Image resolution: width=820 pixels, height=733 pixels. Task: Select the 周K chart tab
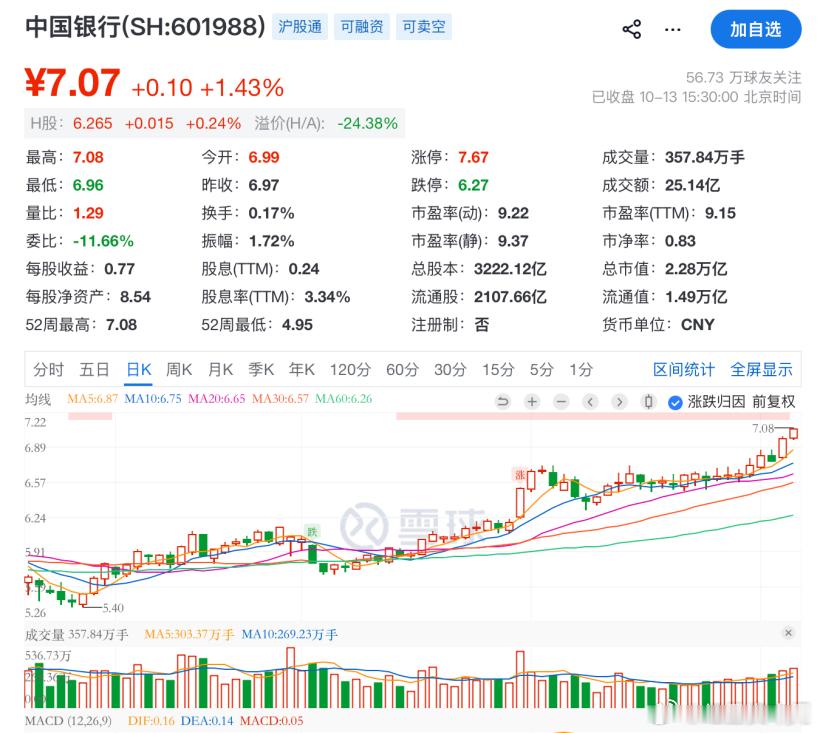pos(179,370)
